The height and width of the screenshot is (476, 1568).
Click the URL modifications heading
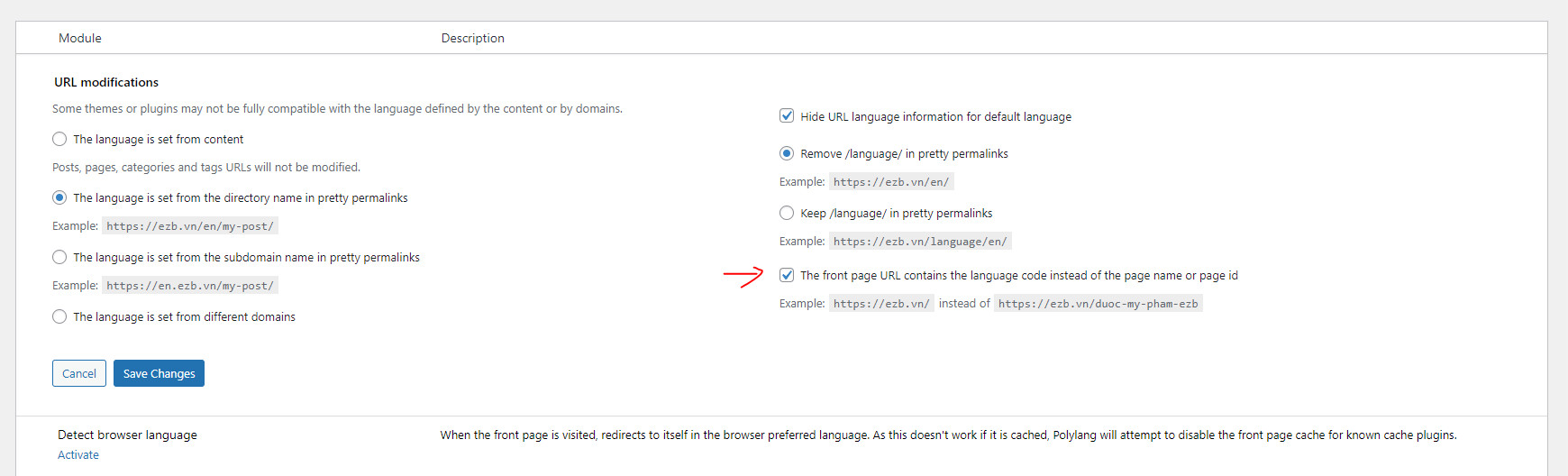click(106, 82)
